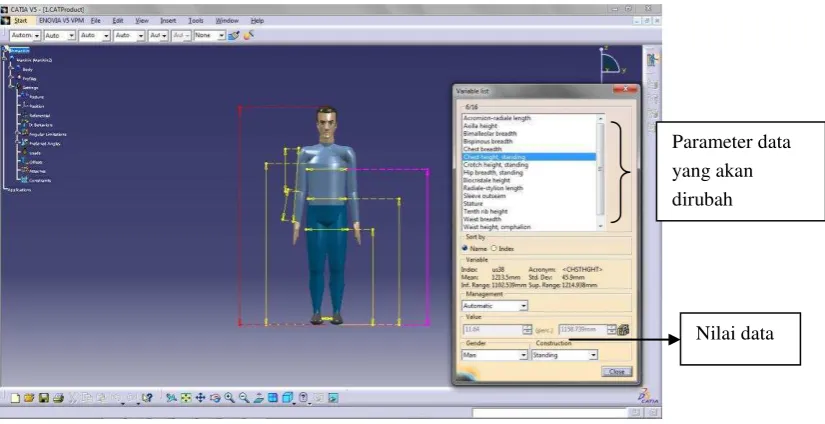The height and width of the screenshot is (424, 825).
Task: Click the Multi-view windows icon
Action: (273, 398)
